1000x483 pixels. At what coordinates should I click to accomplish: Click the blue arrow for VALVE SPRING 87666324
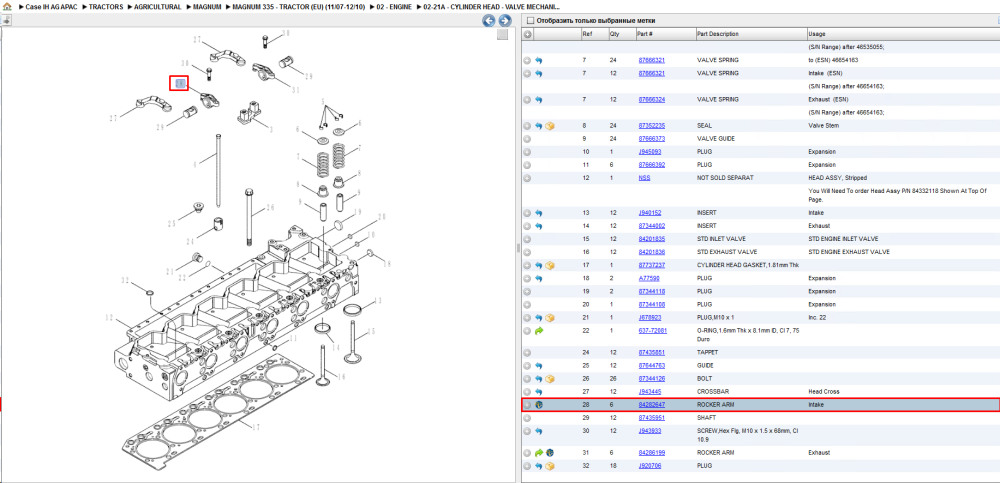click(x=538, y=100)
